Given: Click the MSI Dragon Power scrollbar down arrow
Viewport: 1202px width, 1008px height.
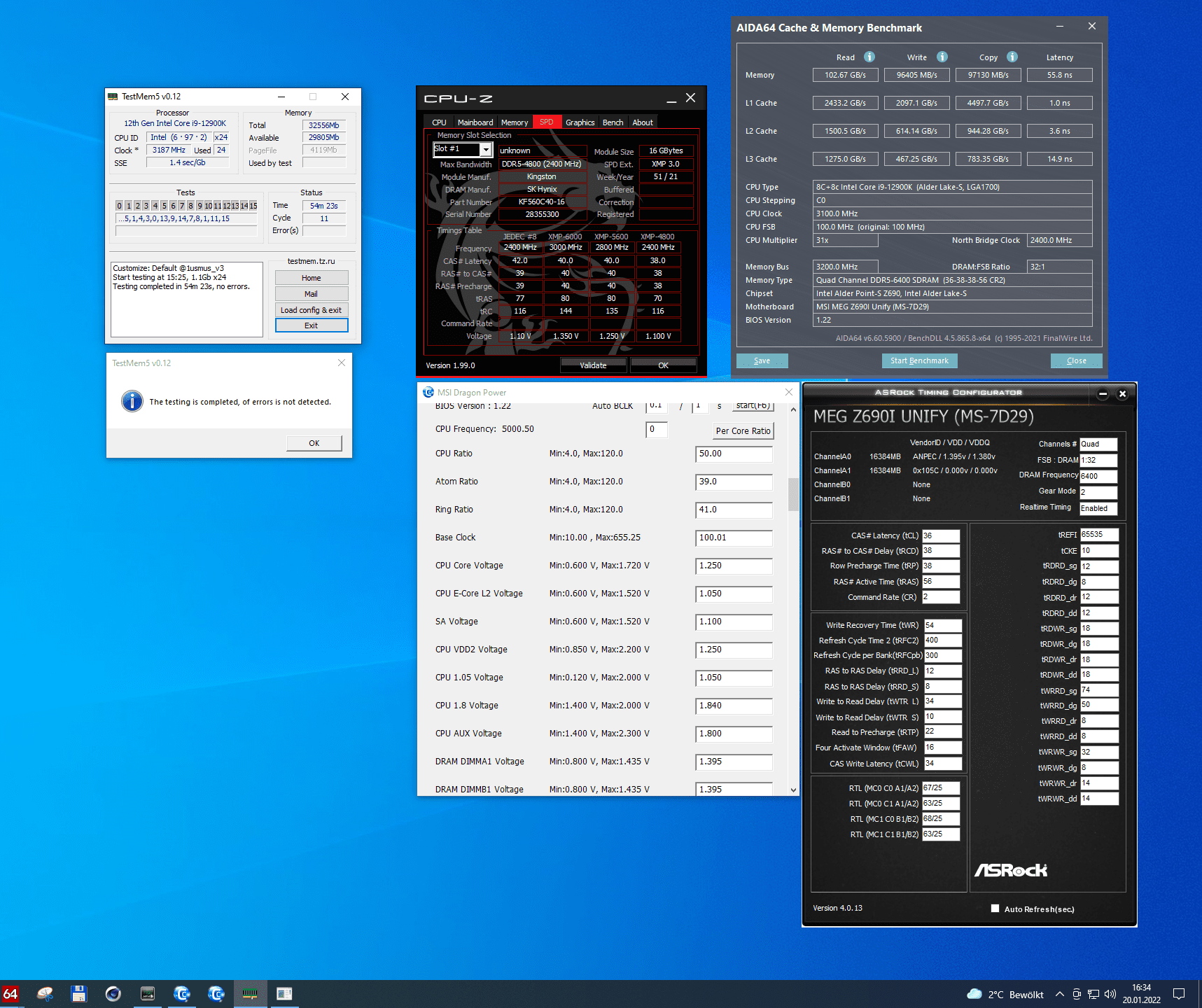Looking at the screenshot, I should point(793,790).
